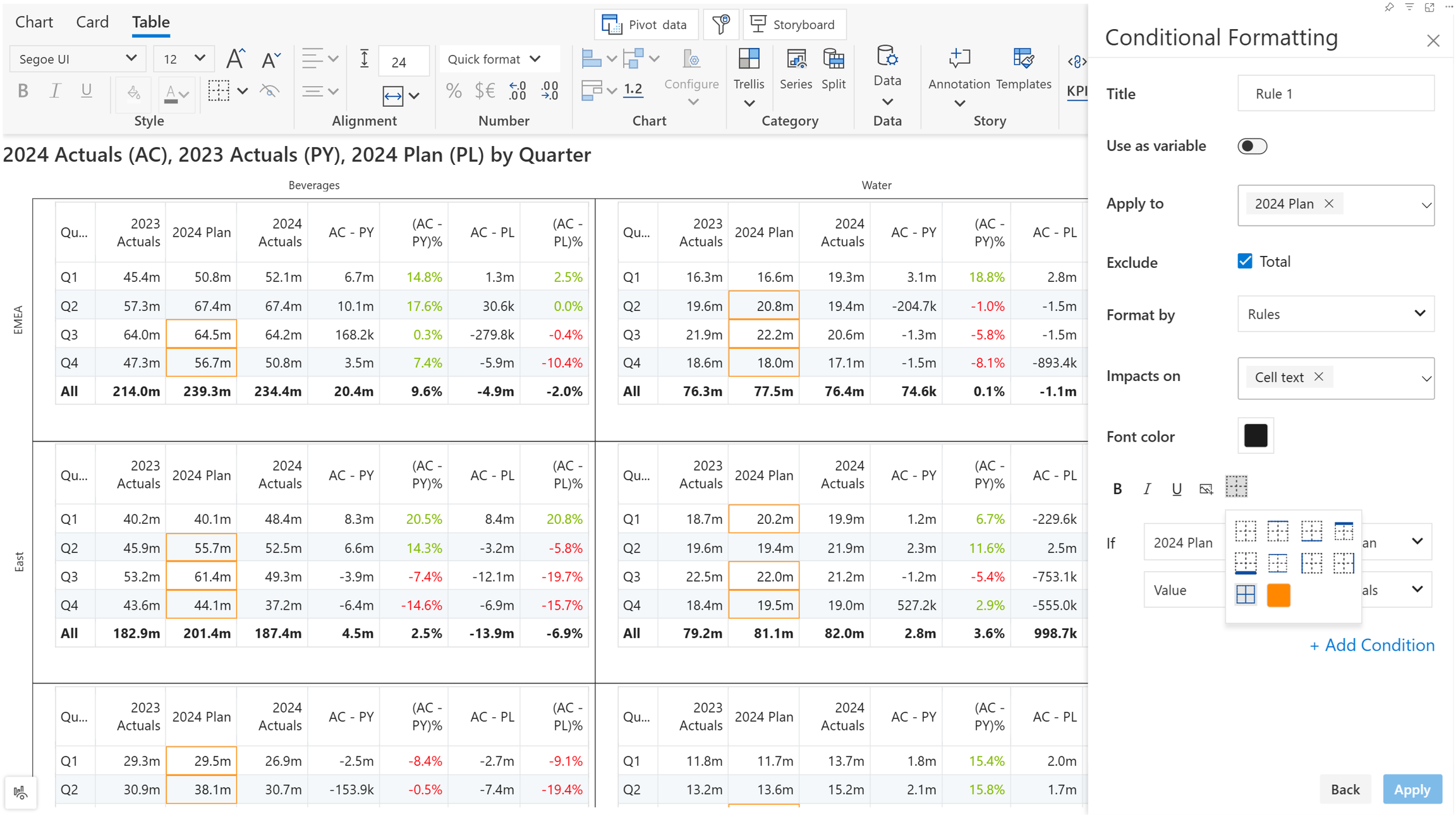
Task: Select orange border color in popup
Action: (1278, 595)
